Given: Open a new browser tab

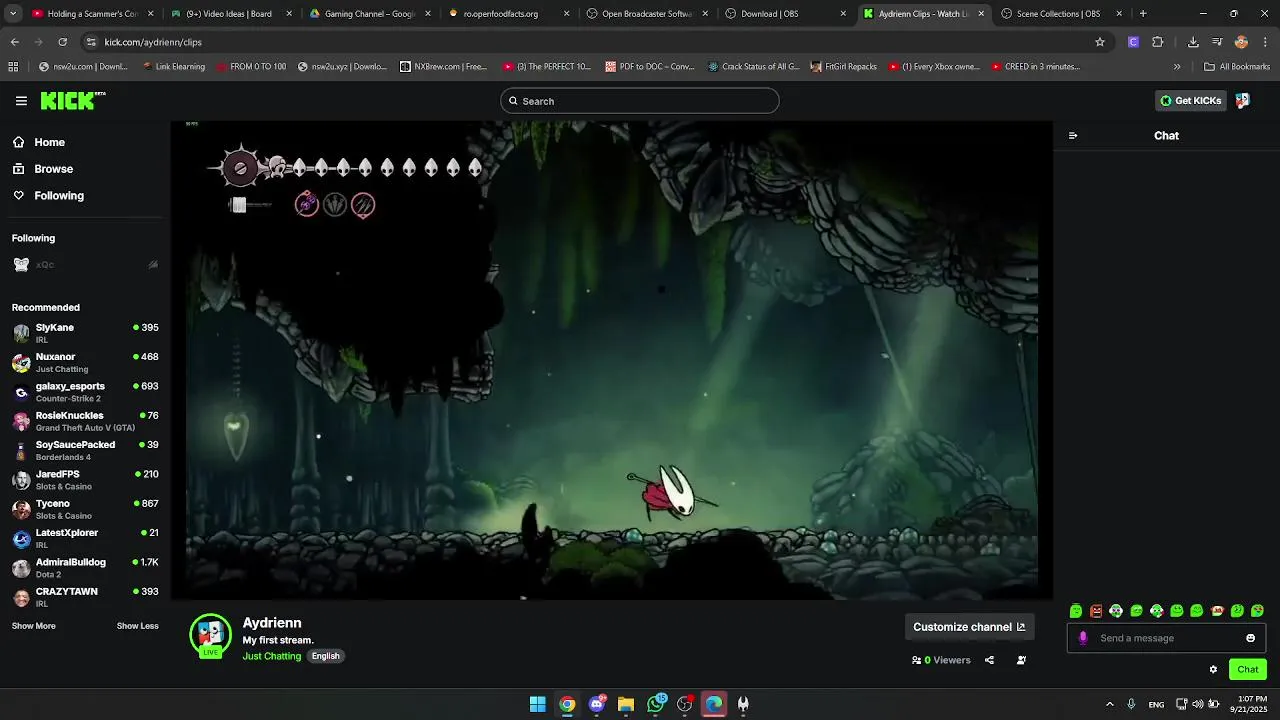Looking at the screenshot, I should (x=1143, y=14).
